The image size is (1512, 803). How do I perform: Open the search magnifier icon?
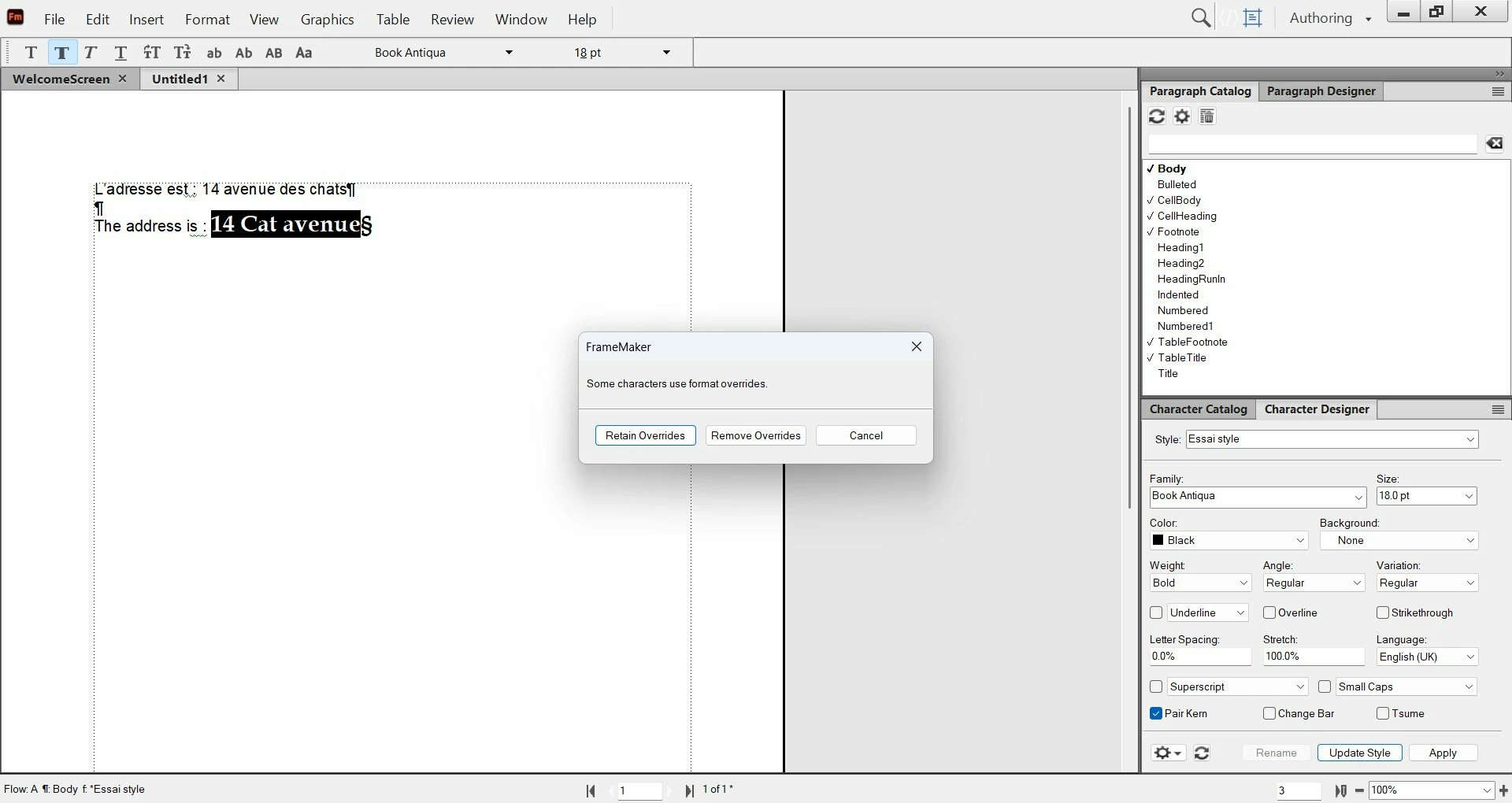coord(1201,18)
